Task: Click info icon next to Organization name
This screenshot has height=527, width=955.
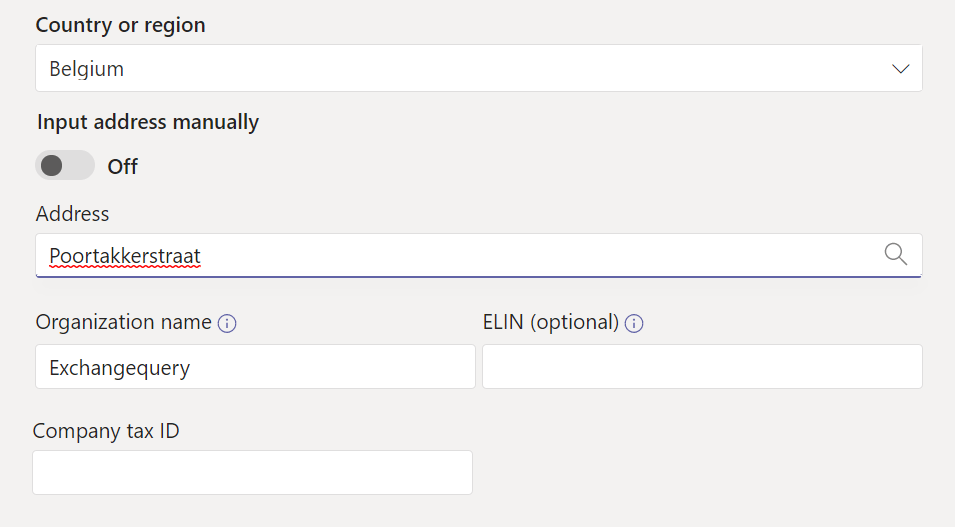Action: (227, 323)
